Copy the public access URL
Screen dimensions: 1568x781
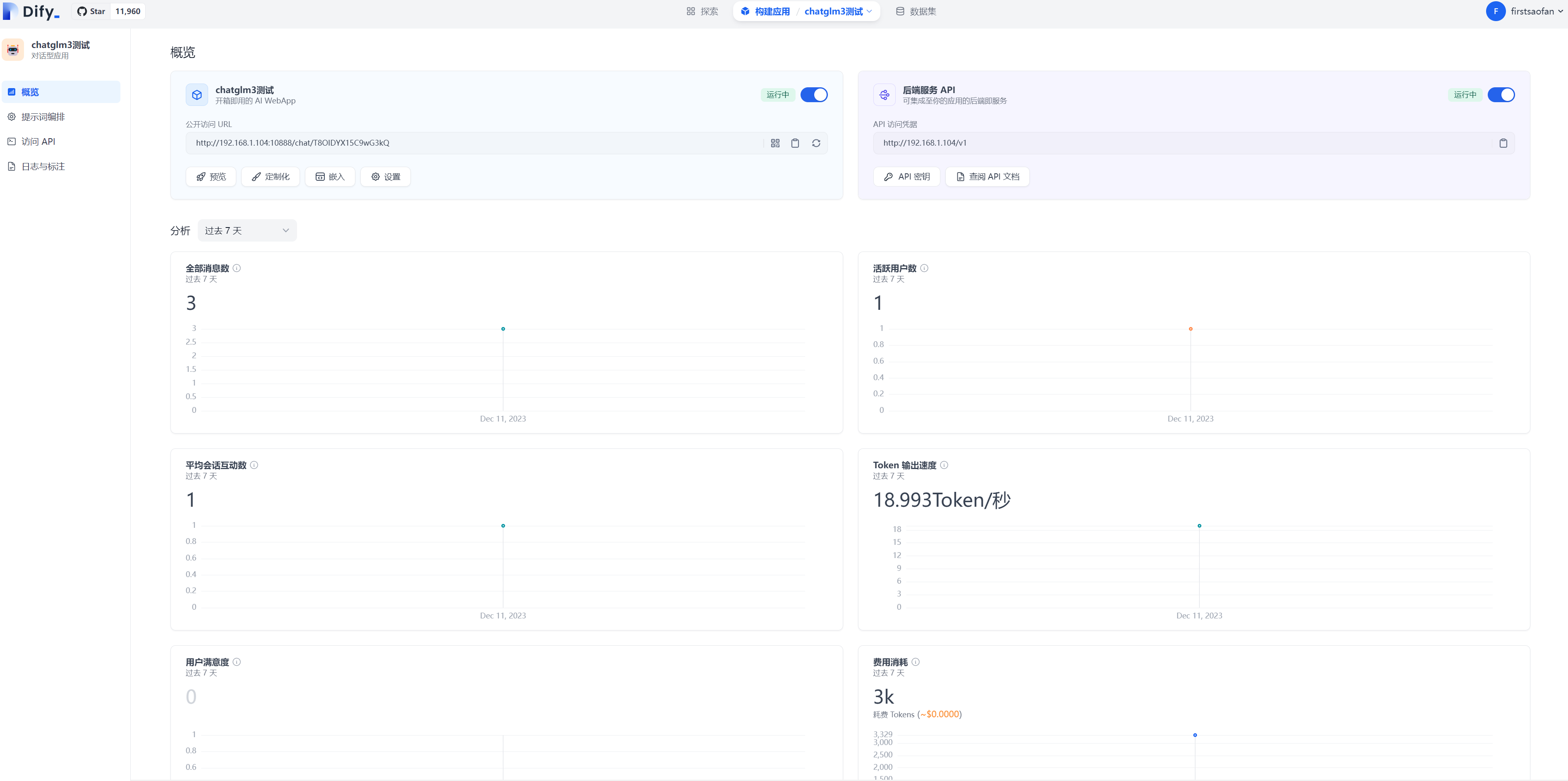tap(795, 143)
